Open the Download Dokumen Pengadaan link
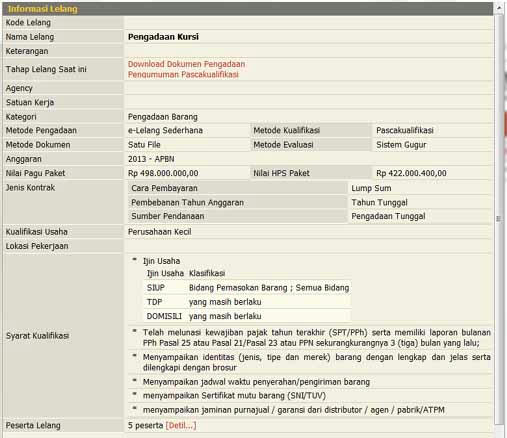Viewport: 507px width, 438px height. point(186,64)
